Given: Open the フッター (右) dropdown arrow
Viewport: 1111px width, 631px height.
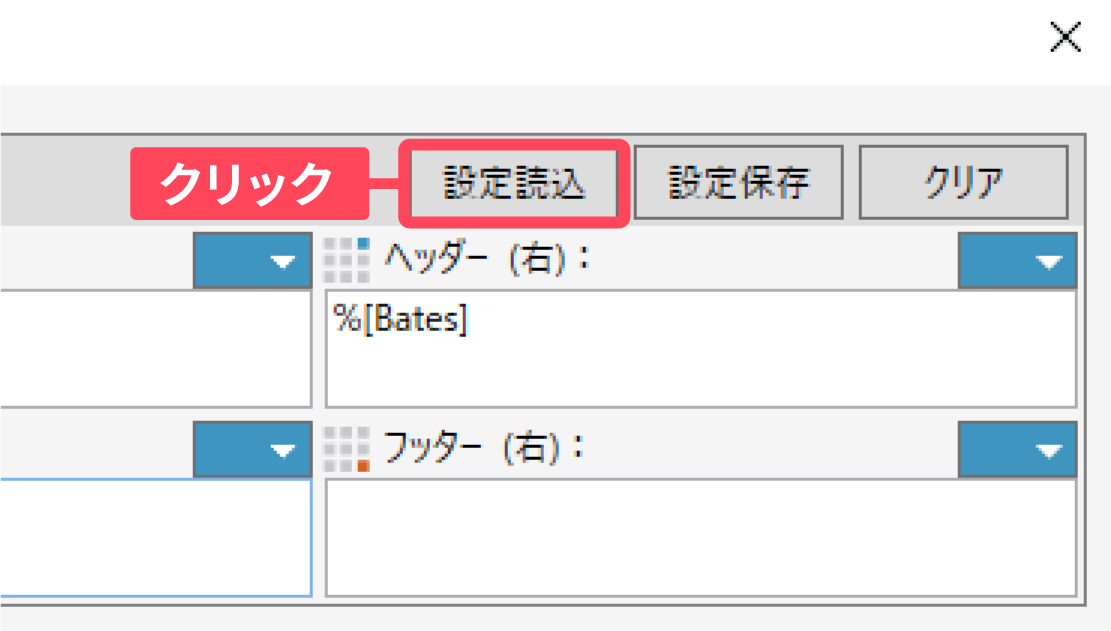Looking at the screenshot, I should click(x=1017, y=450).
